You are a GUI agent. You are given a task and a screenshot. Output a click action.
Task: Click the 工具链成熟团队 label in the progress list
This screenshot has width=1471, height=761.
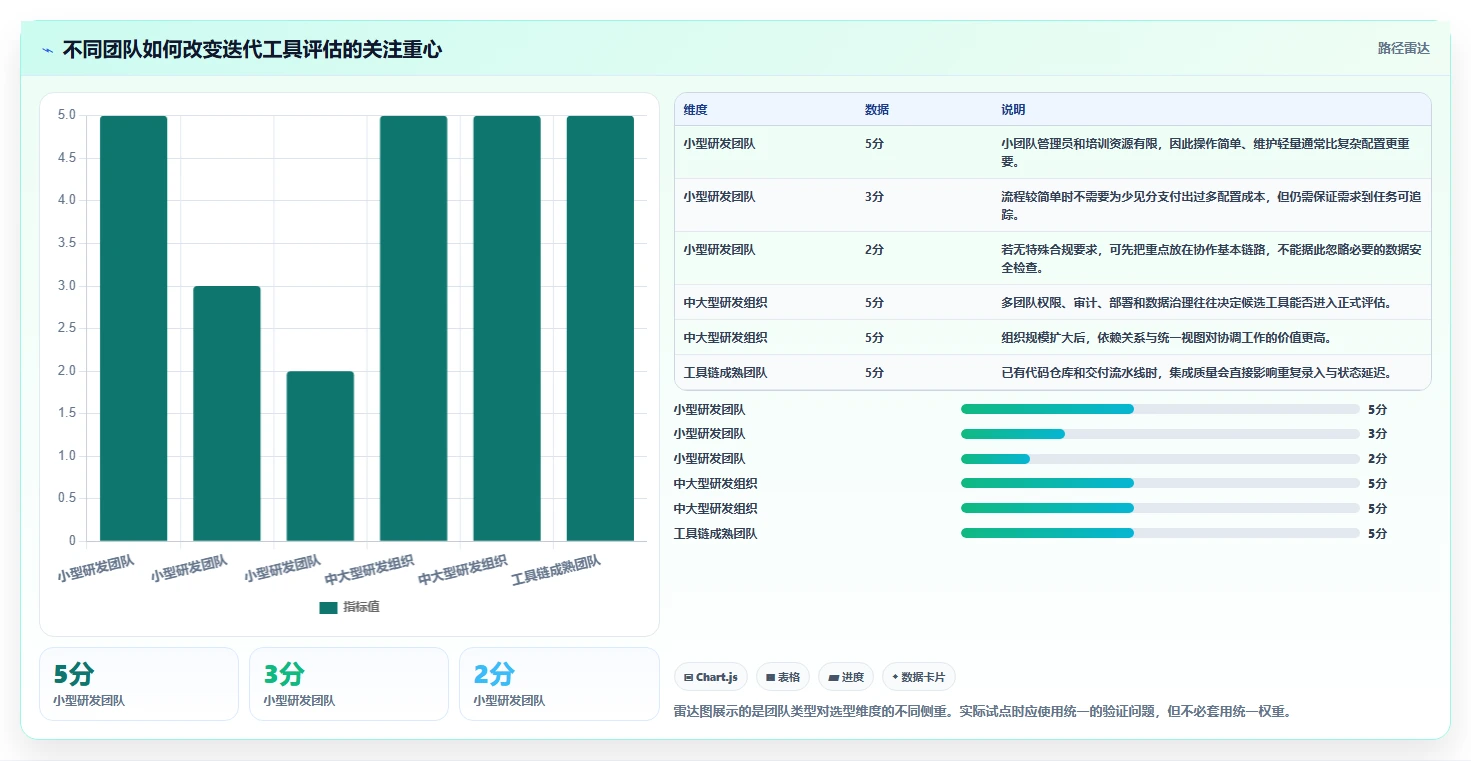coord(715,533)
